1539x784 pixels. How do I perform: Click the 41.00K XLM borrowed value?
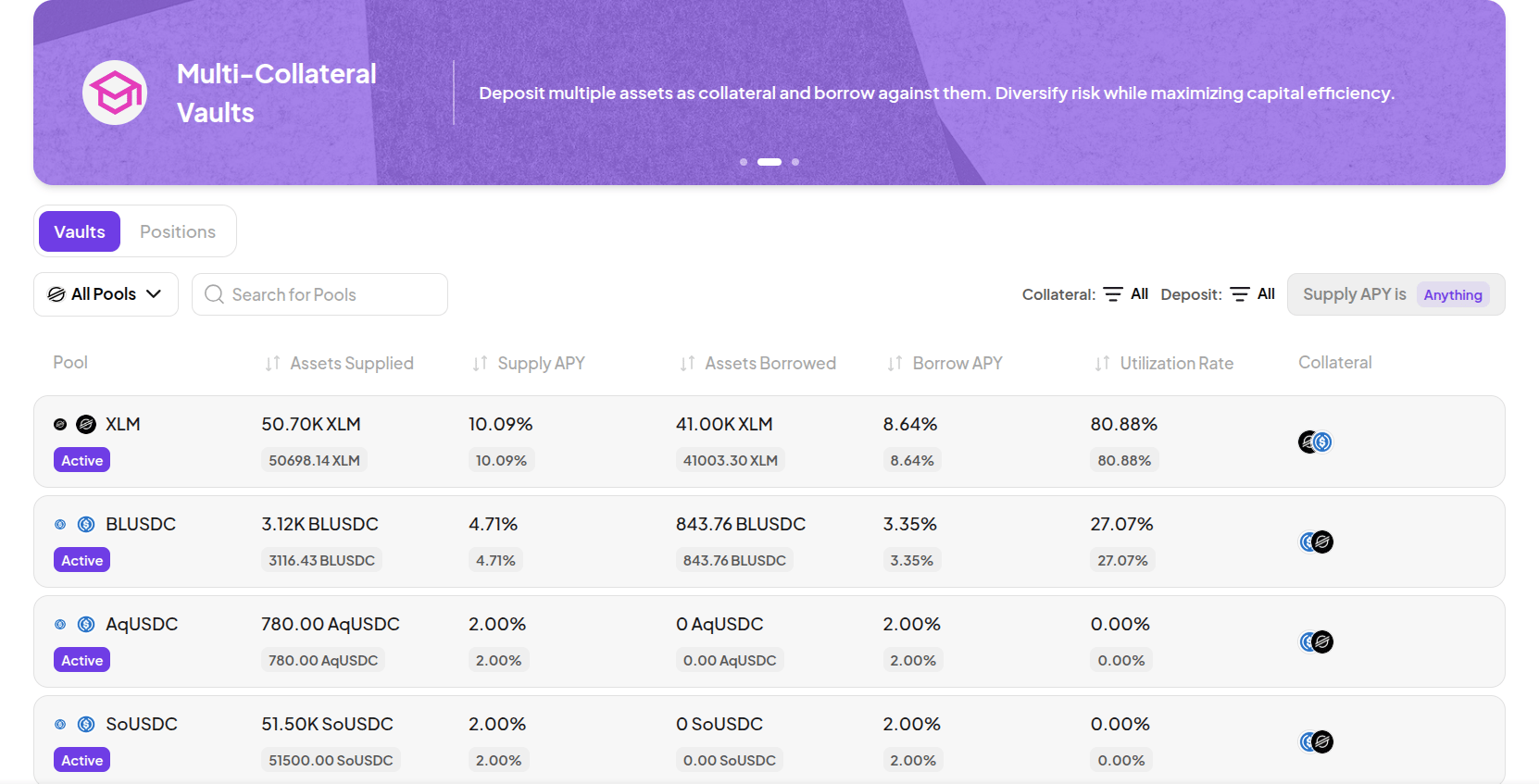(x=724, y=424)
